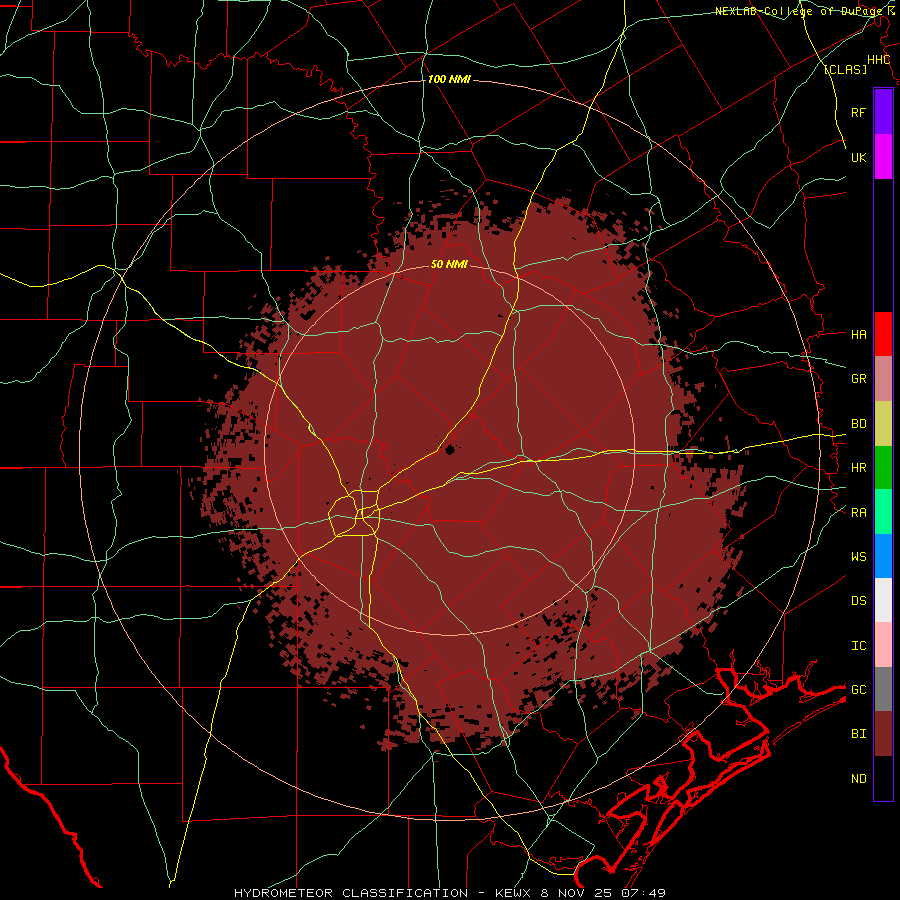Click the green HR legend swatch
The image size is (900, 900).
(x=883, y=468)
